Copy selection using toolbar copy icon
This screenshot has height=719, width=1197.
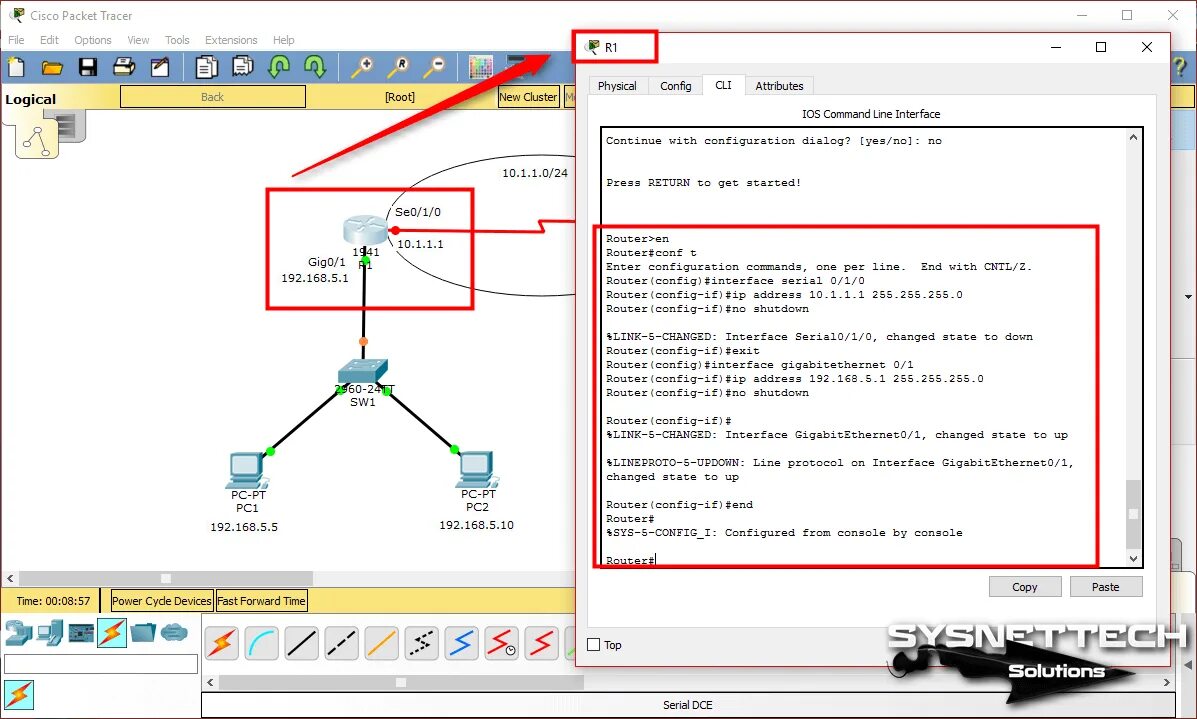point(206,68)
